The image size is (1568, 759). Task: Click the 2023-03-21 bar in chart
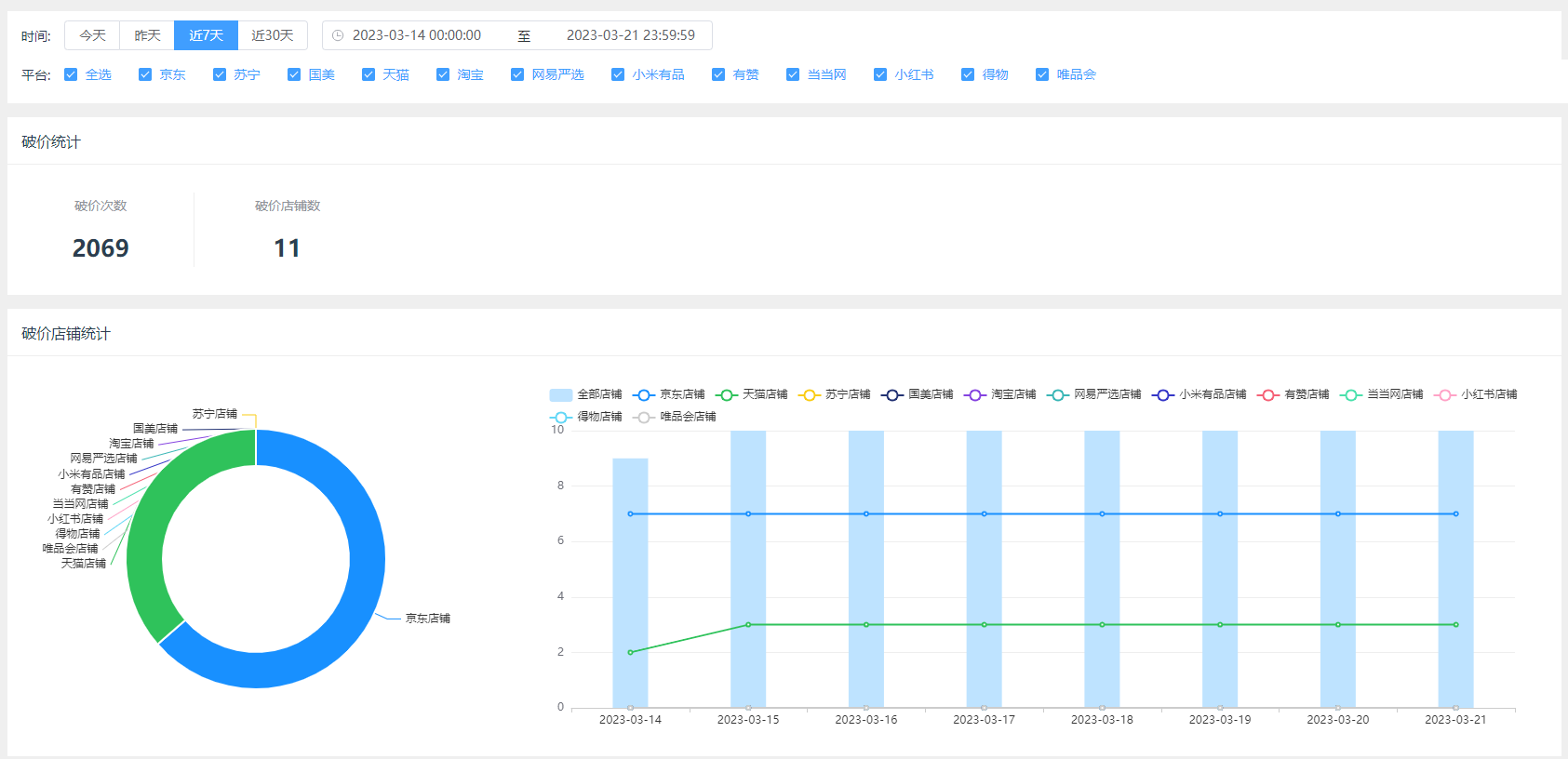[1455, 568]
